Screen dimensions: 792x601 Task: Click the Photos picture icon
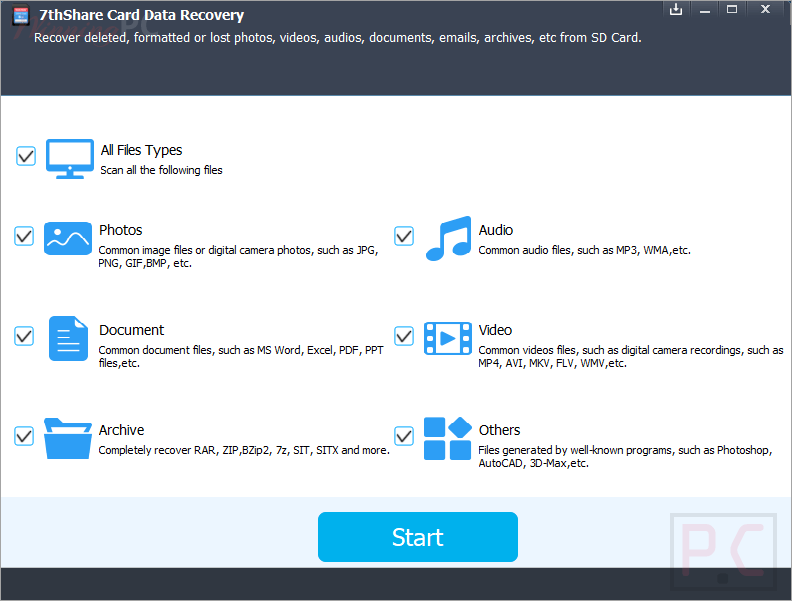tap(68, 238)
